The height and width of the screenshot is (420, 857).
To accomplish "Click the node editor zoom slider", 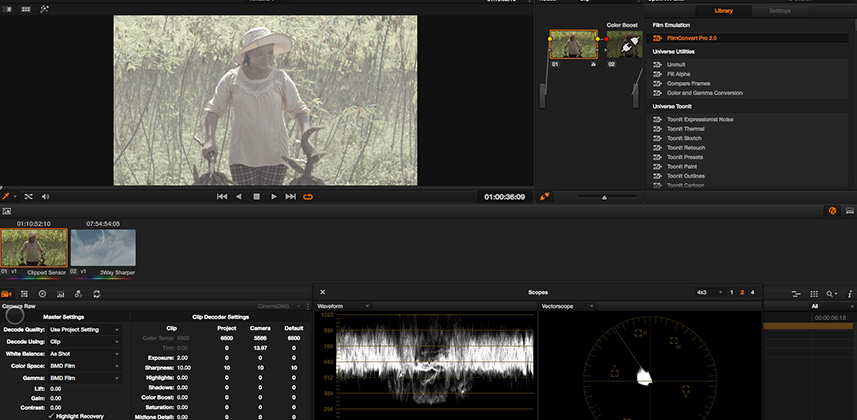I will [607, 197].
